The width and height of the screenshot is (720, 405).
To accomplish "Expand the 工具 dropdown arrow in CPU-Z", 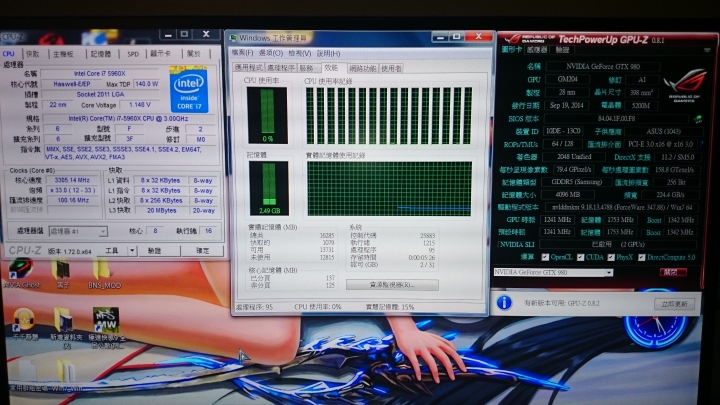I will click(x=132, y=251).
